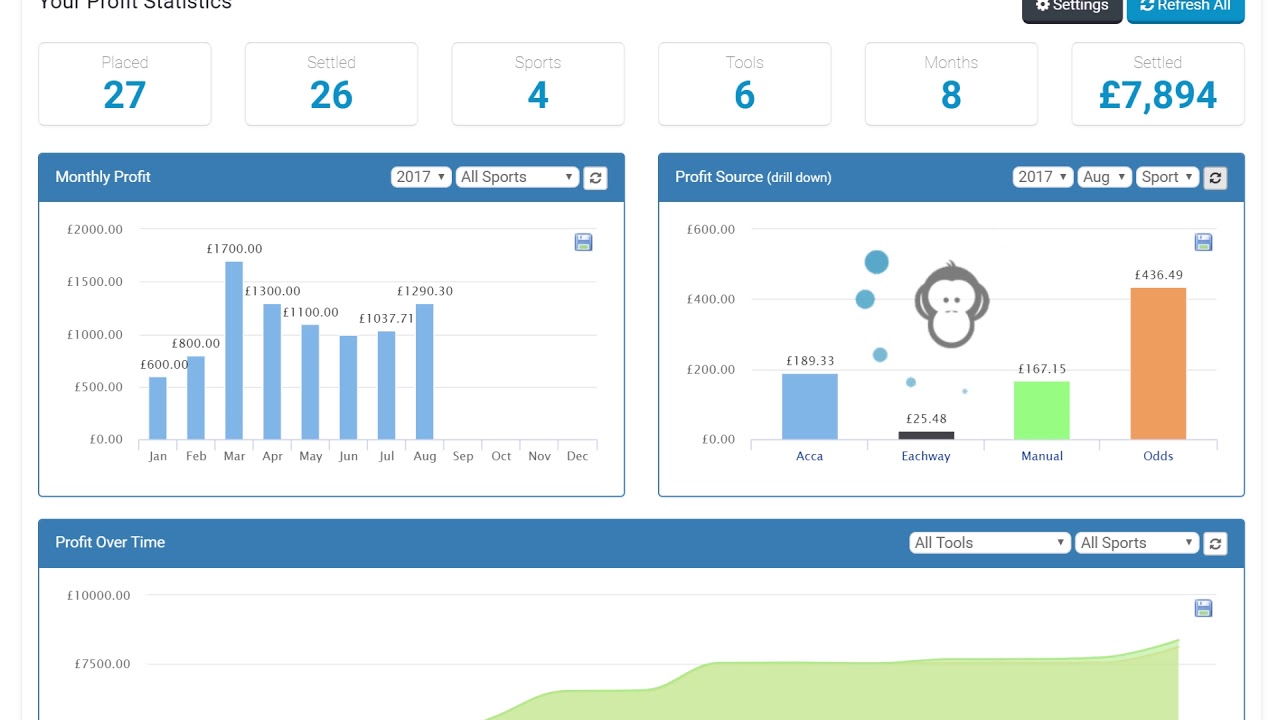This screenshot has height=720, width=1280.
Task: Click the Refresh All button
Action: click(x=1185, y=7)
